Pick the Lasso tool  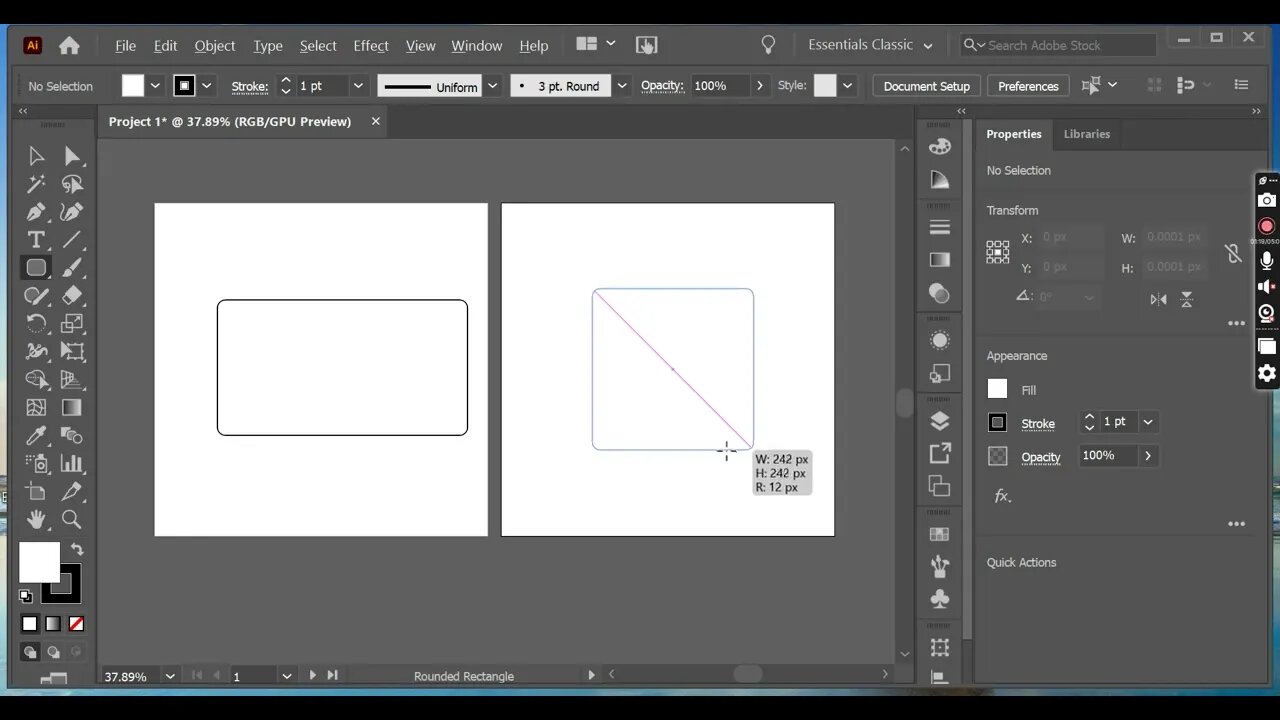coord(72,184)
